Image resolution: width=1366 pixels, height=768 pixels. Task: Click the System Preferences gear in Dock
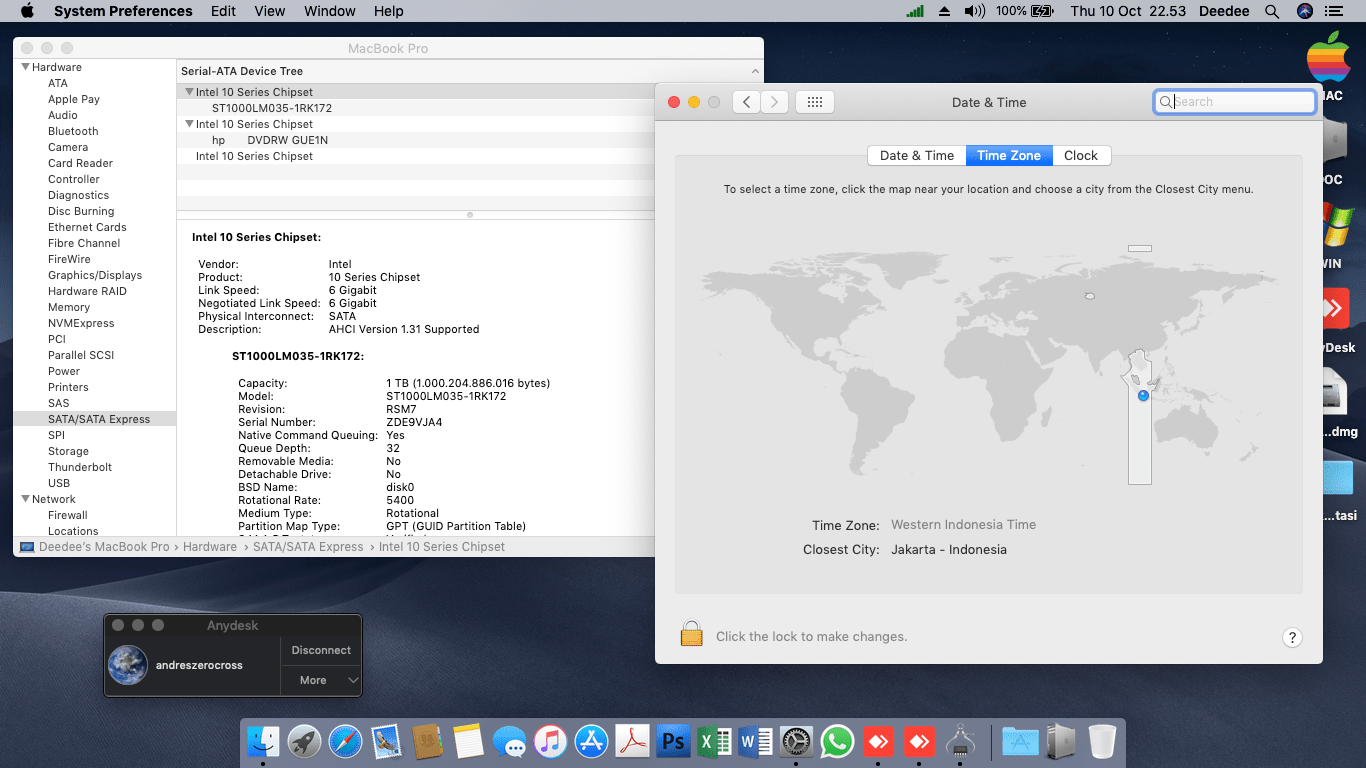pyautogui.click(x=796, y=741)
